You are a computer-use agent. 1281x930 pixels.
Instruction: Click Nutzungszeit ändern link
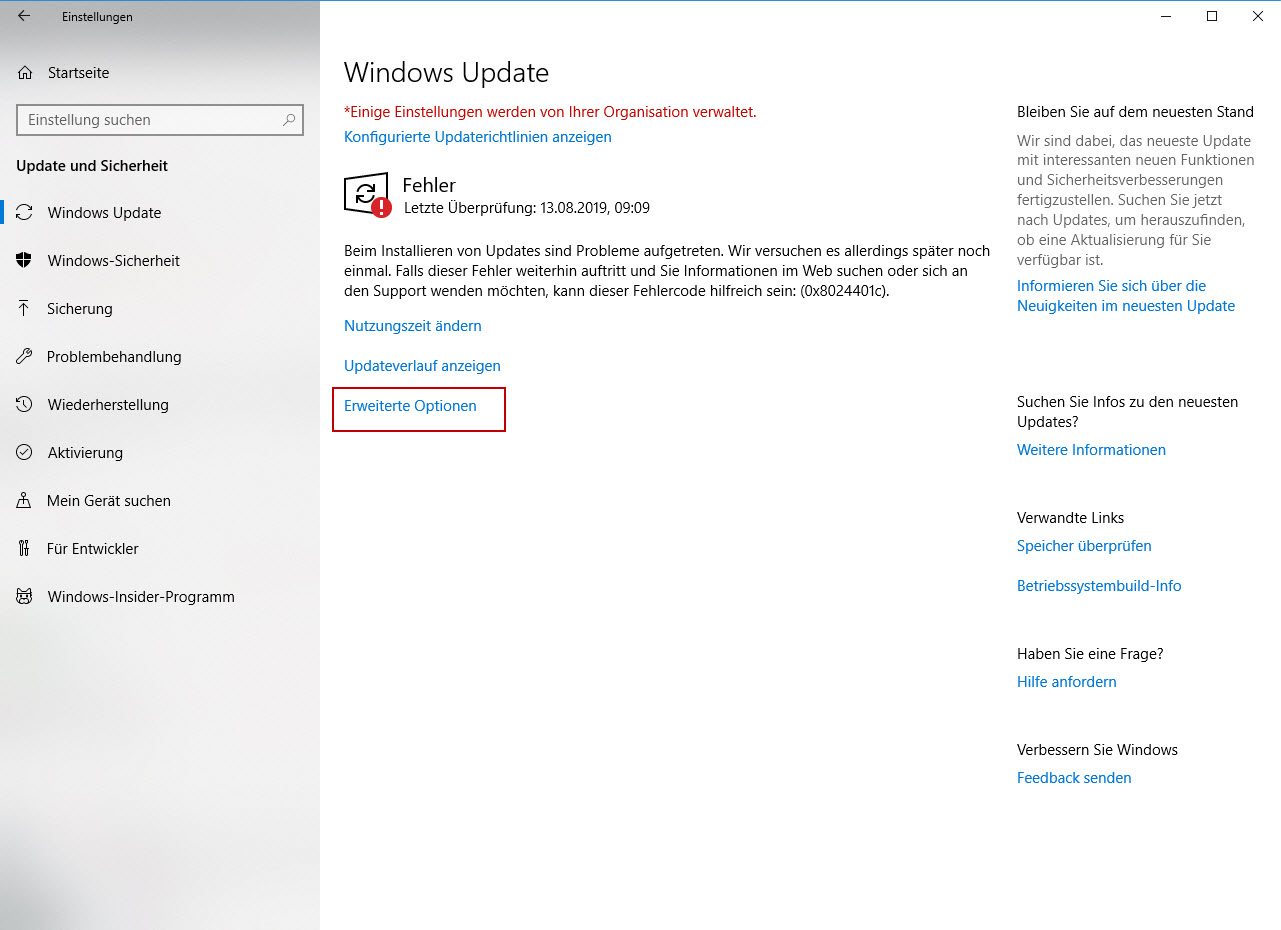[413, 326]
